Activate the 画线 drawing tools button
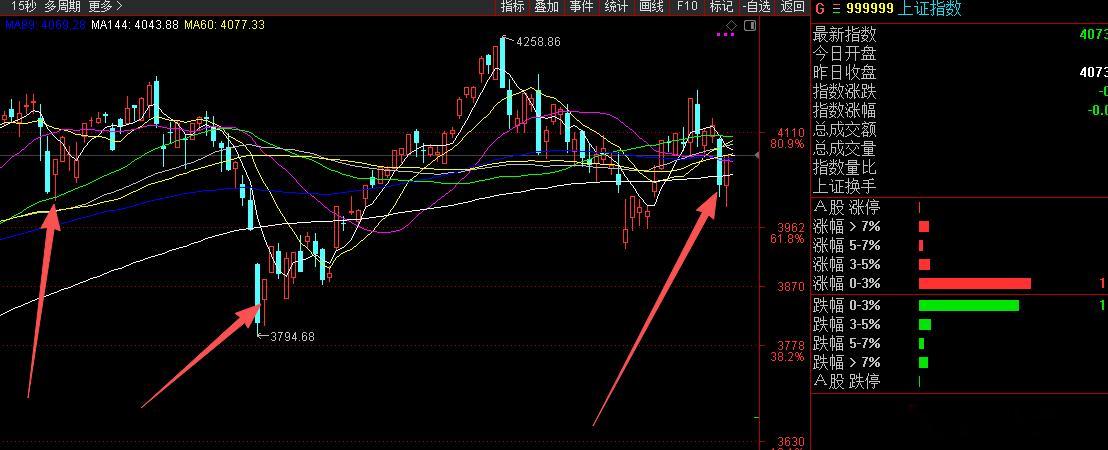The width and height of the screenshot is (1108, 450). pos(651,6)
